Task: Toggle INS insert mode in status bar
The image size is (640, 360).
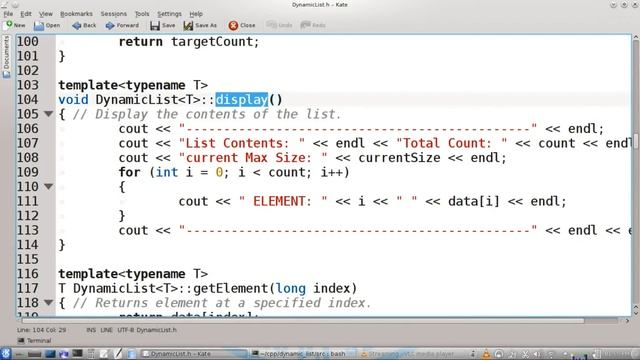Action: tap(91, 330)
